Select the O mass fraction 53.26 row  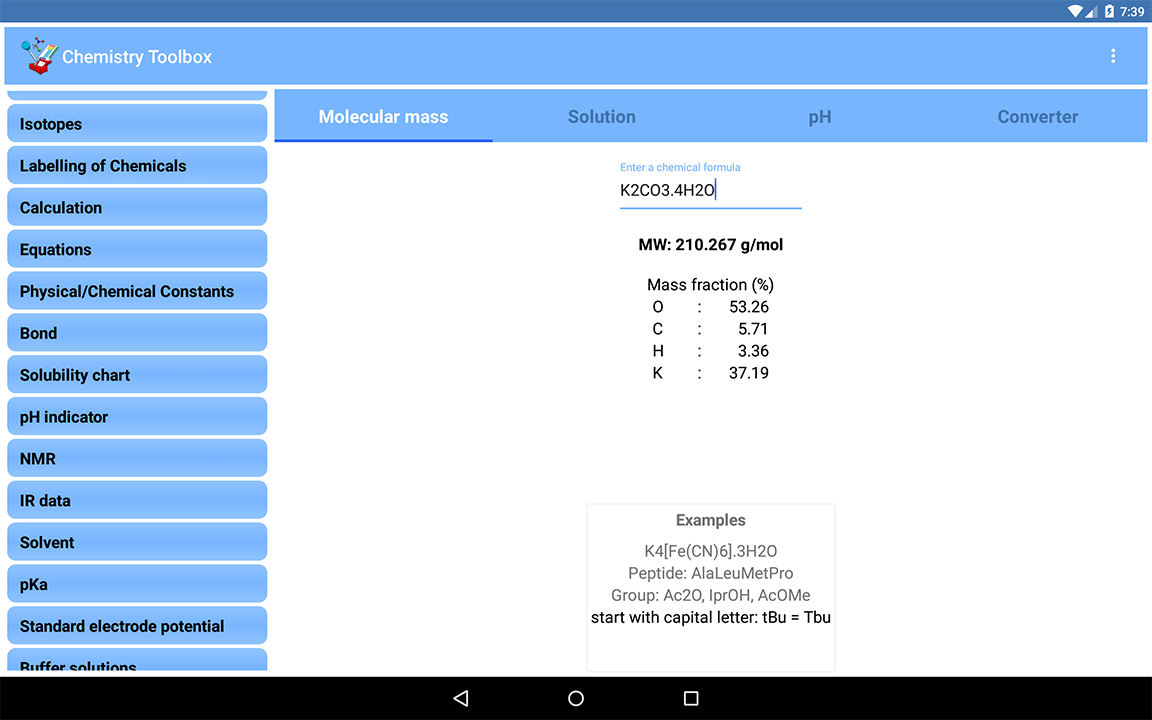point(710,307)
